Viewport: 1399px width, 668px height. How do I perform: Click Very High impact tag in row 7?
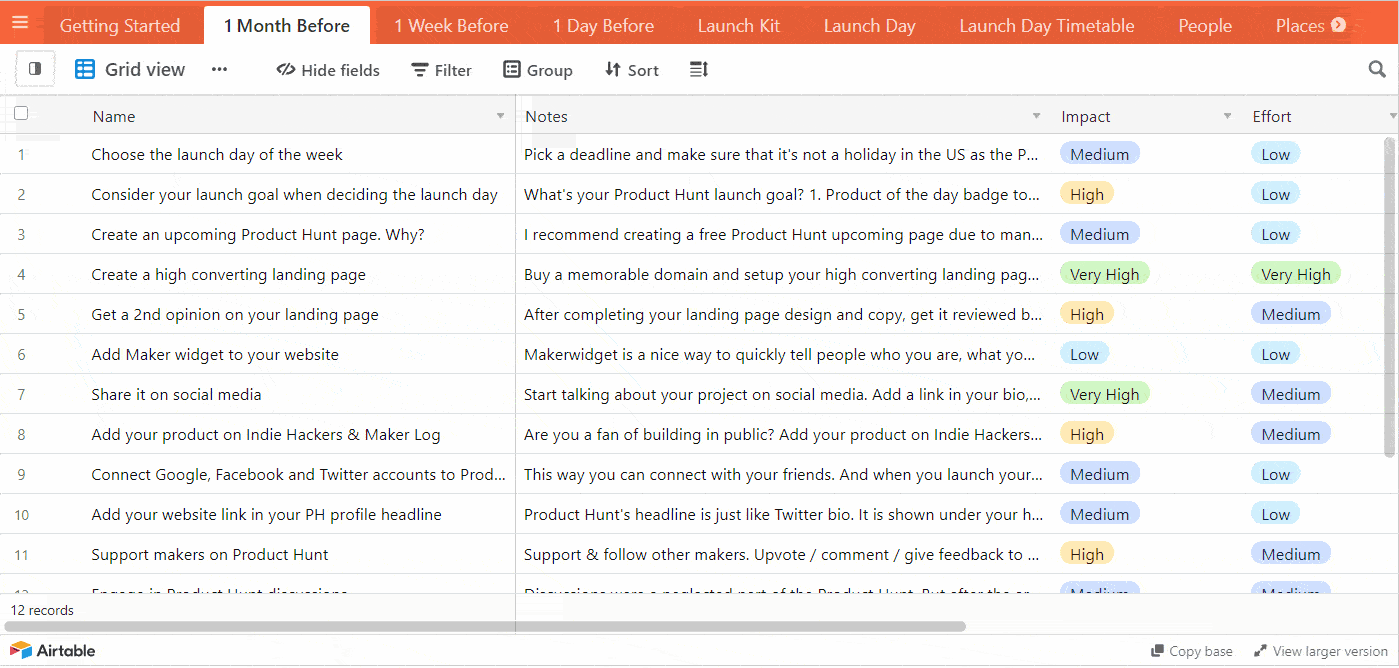click(x=1104, y=394)
